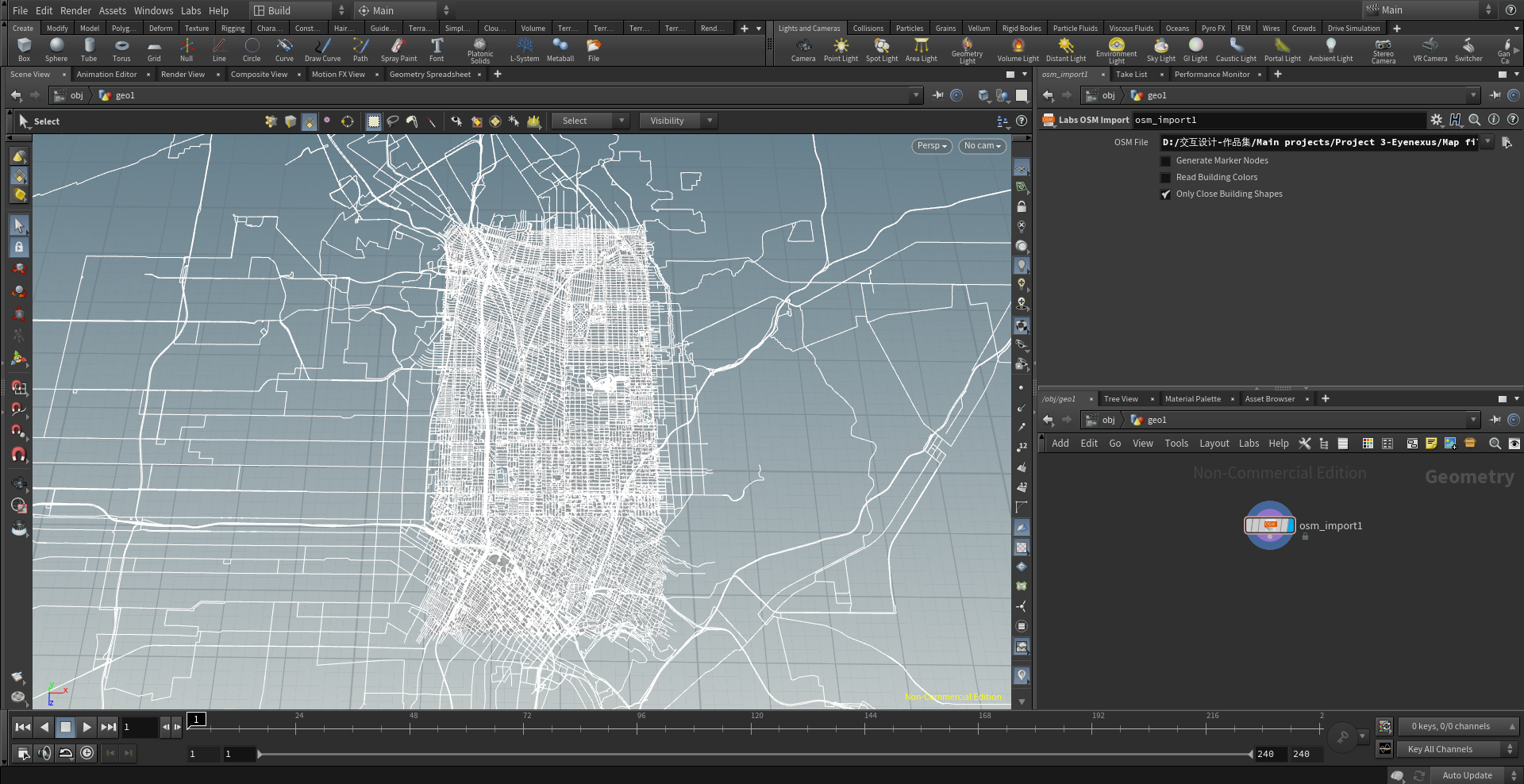Enable Generate Marker Nodes checkbox
The height and width of the screenshot is (784, 1524).
tap(1166, 161)
